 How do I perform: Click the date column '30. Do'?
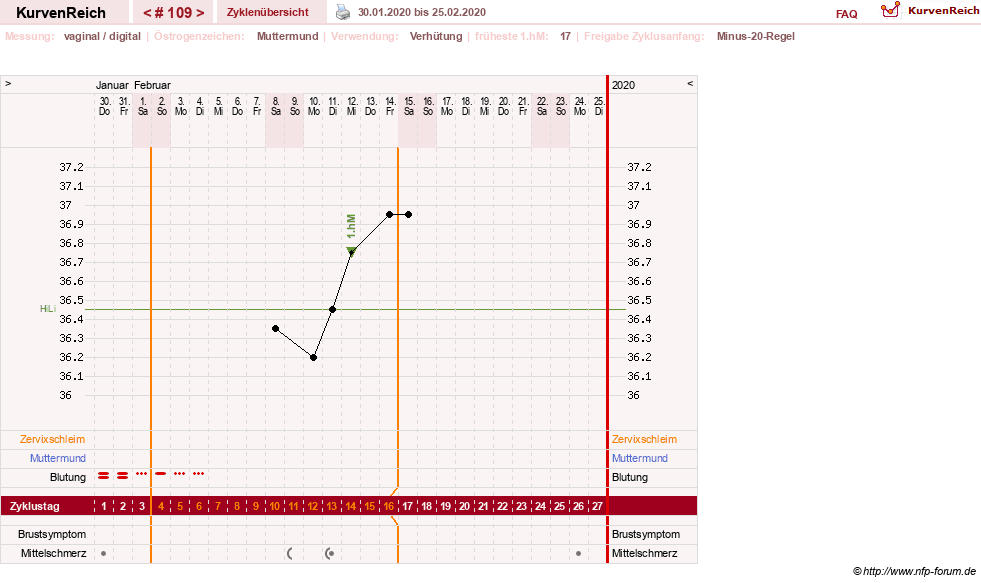tap(104, 106)
